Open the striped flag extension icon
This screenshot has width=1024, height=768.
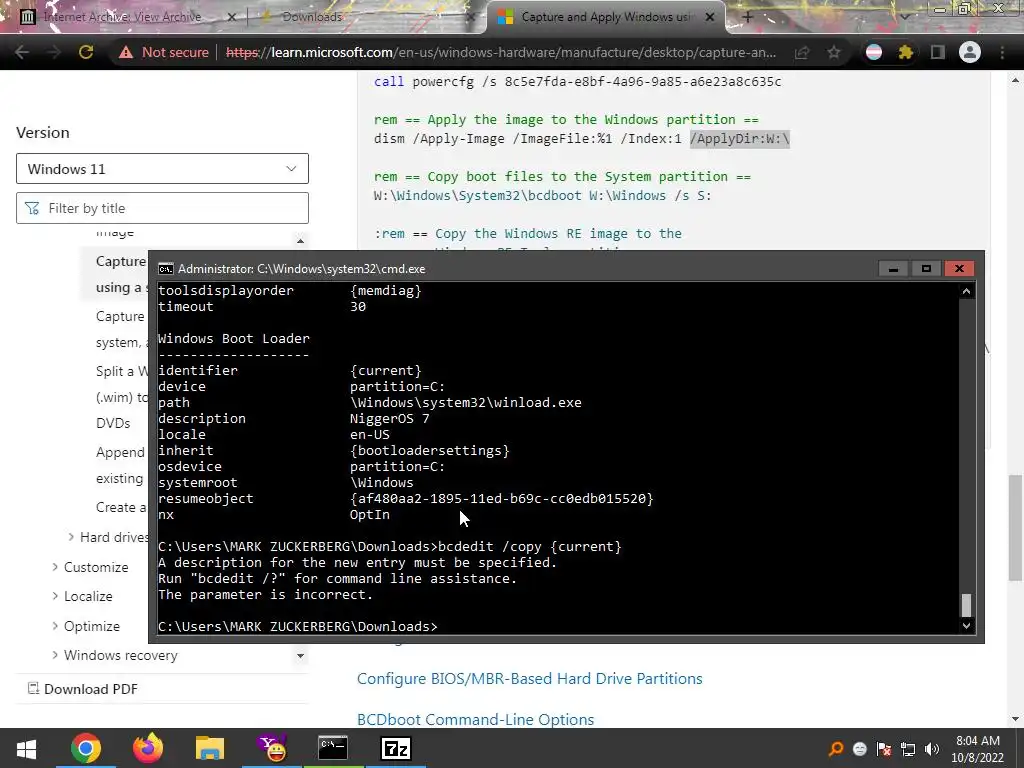(x=874, y=52)
